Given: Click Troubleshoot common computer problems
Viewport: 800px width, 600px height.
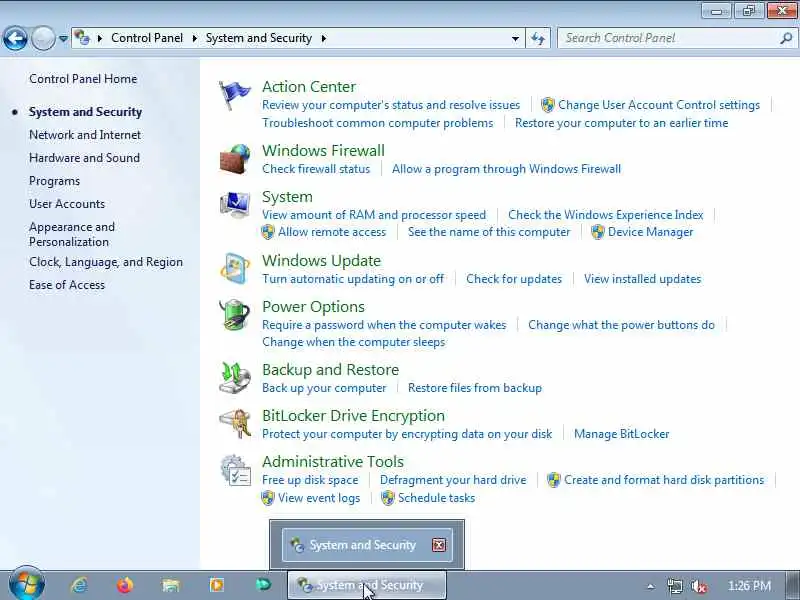Looking at the screenshot, I should coord(378,123).
